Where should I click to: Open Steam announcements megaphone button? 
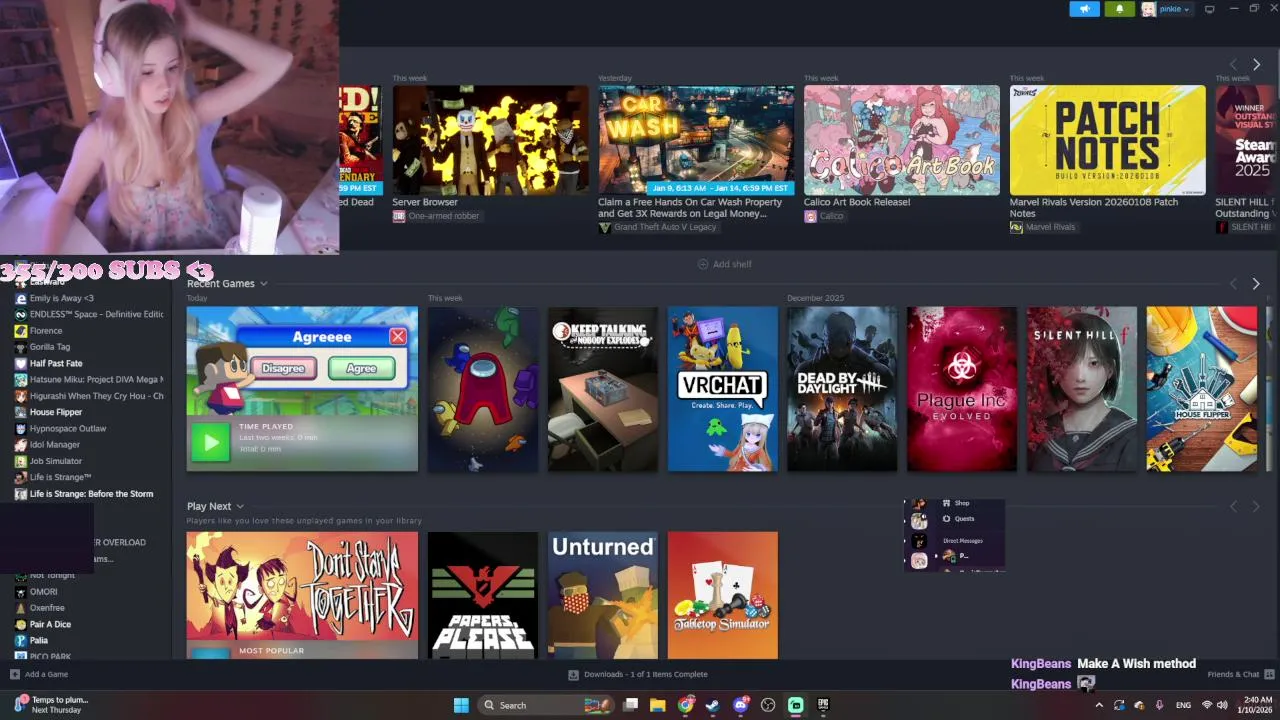click(x=1084, y=9)
